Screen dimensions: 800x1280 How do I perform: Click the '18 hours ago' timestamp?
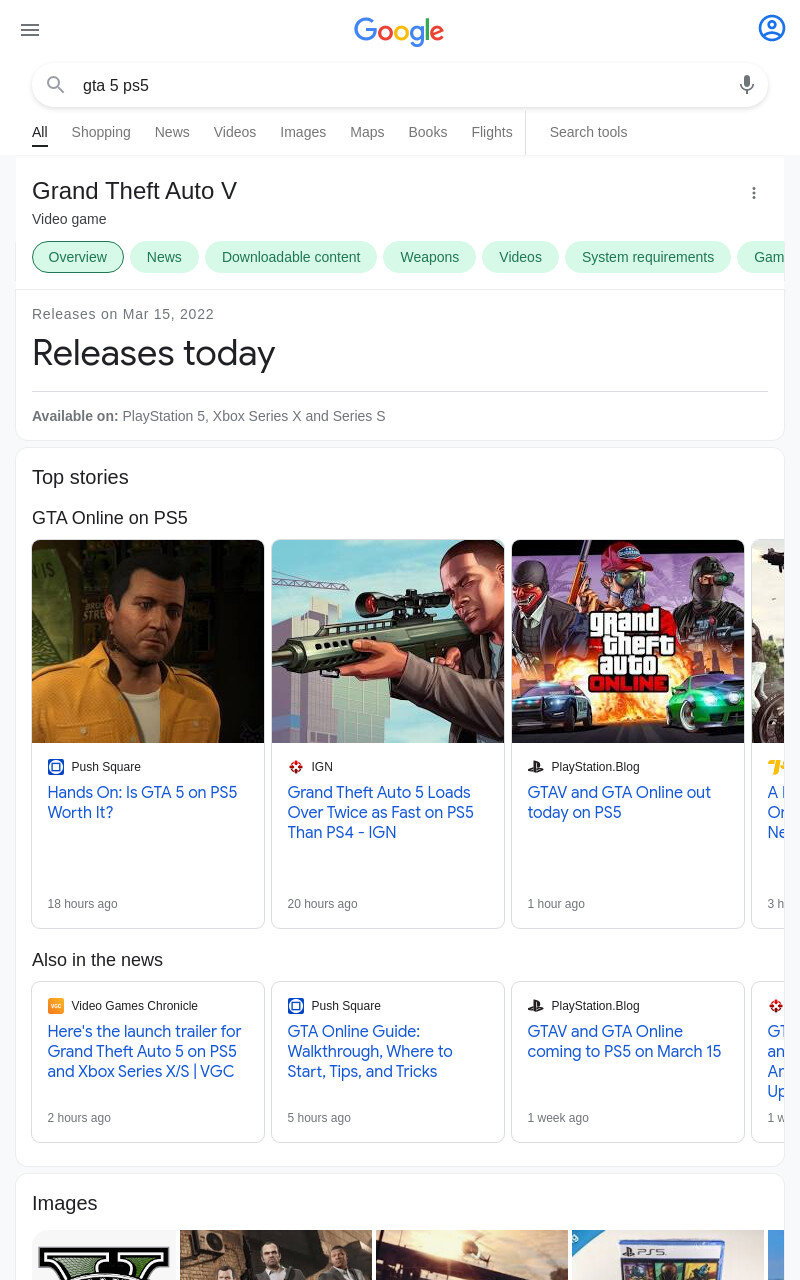[82, 904]
